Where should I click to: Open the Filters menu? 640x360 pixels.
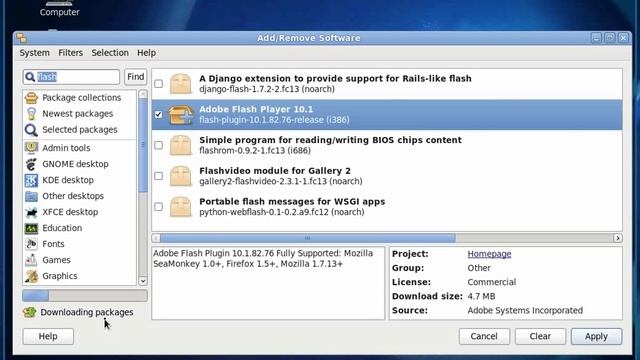[70, 53]
